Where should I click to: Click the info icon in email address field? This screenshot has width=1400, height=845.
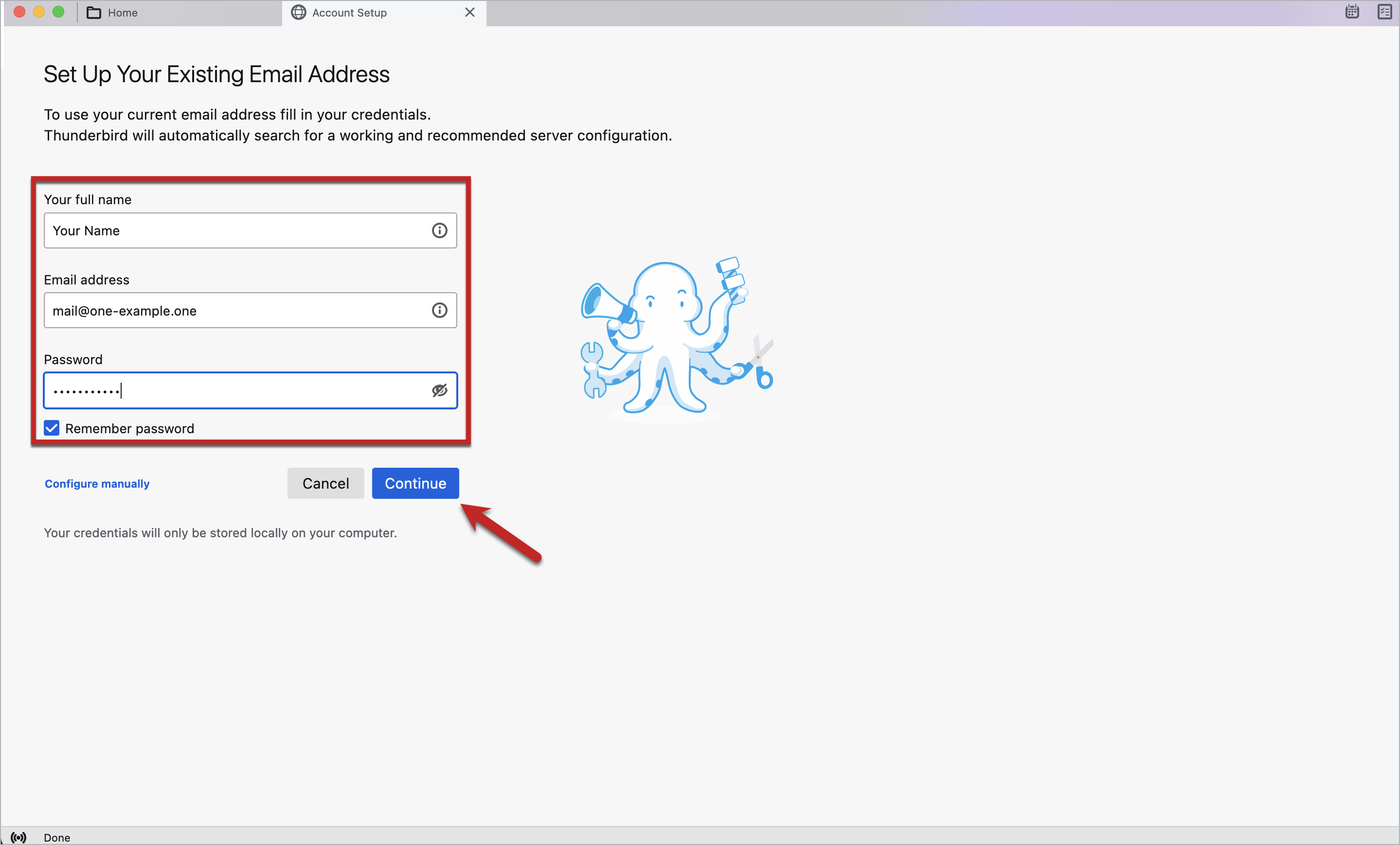point(439,310)
